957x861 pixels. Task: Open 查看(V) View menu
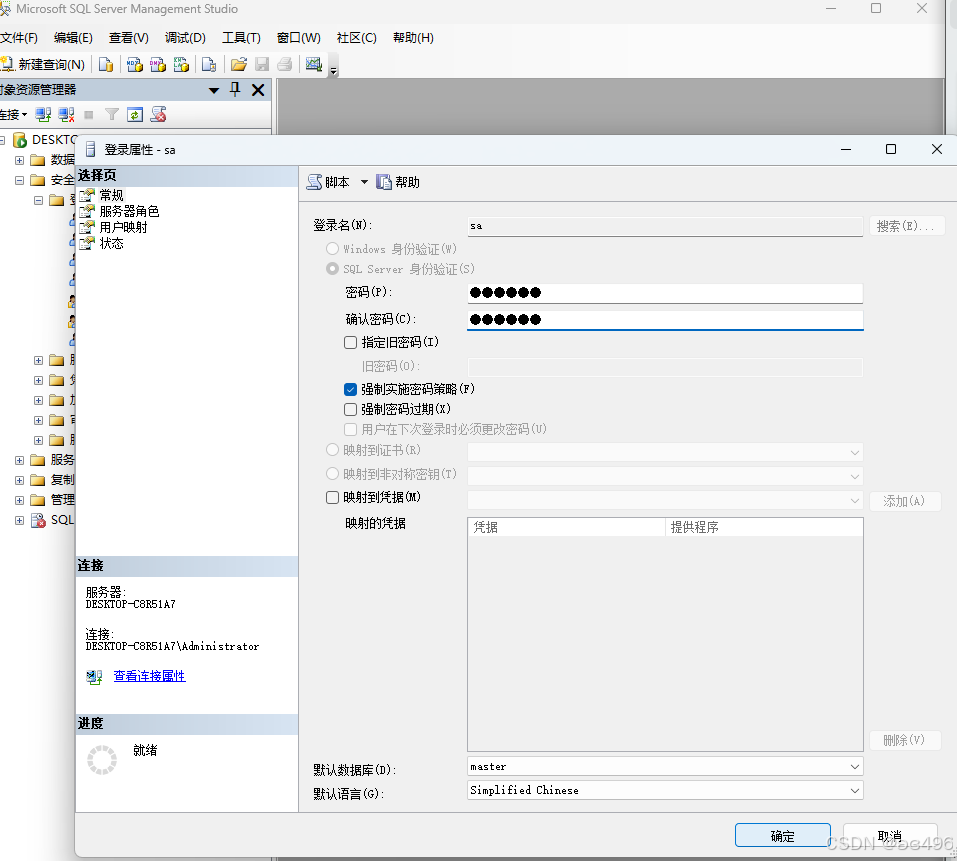click(x=129, y=38)
